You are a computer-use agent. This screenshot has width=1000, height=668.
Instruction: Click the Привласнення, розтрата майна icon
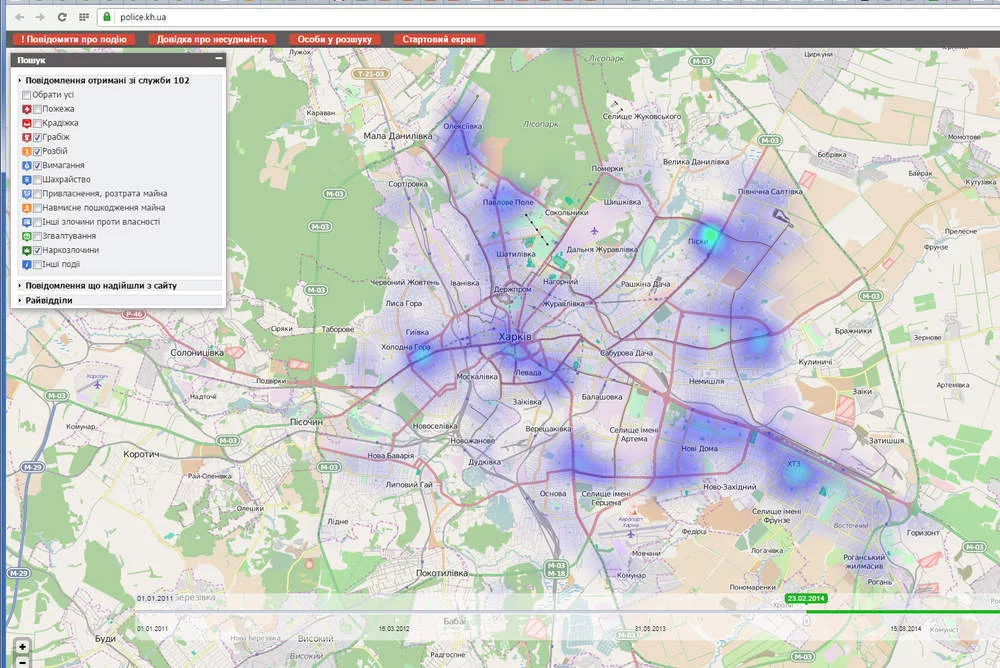[27, 194]
